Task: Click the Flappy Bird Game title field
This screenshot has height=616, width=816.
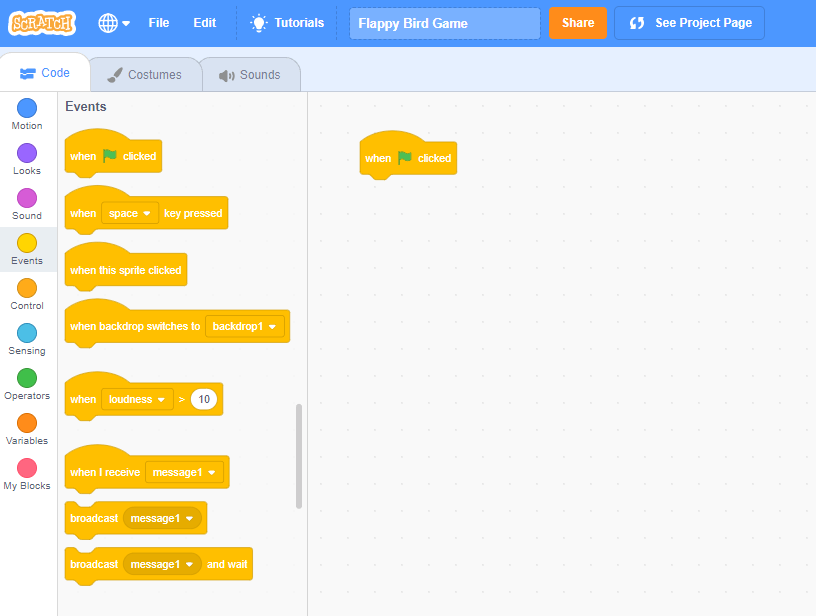Action: (x=444, y=23)
